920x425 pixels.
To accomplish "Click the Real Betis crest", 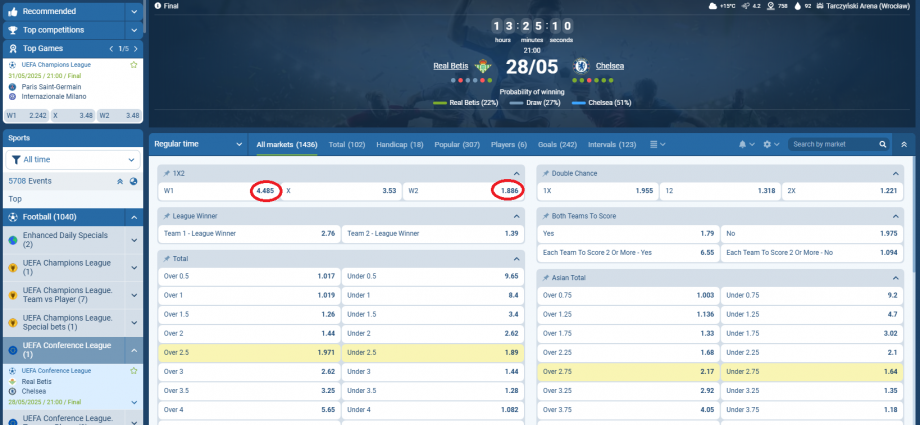I will [x=483, y=66].
